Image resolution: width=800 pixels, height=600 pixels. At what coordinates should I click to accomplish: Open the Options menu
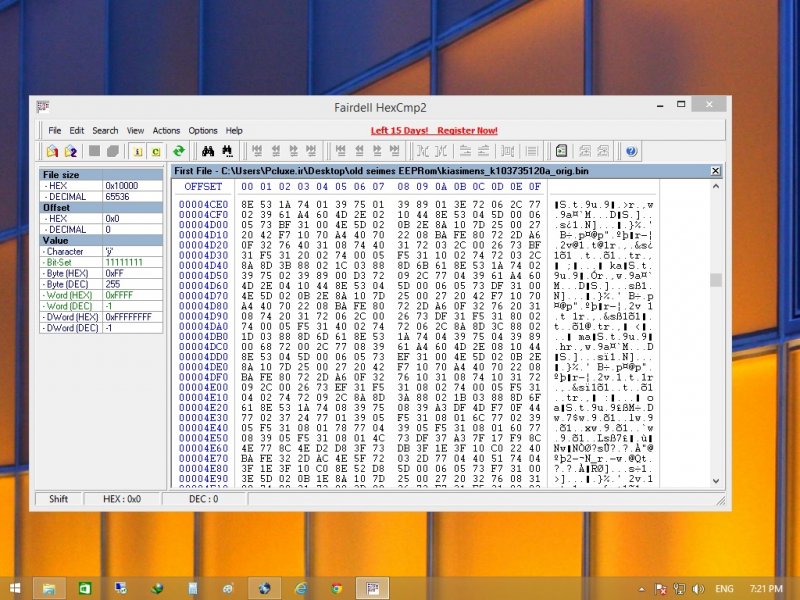203,131
